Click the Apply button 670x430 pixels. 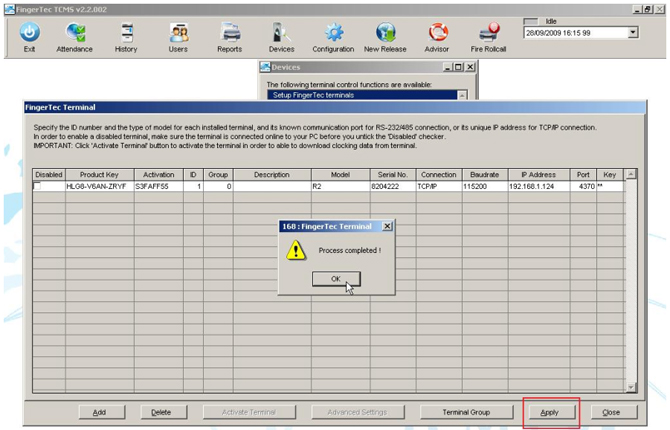tap(552, 412)
